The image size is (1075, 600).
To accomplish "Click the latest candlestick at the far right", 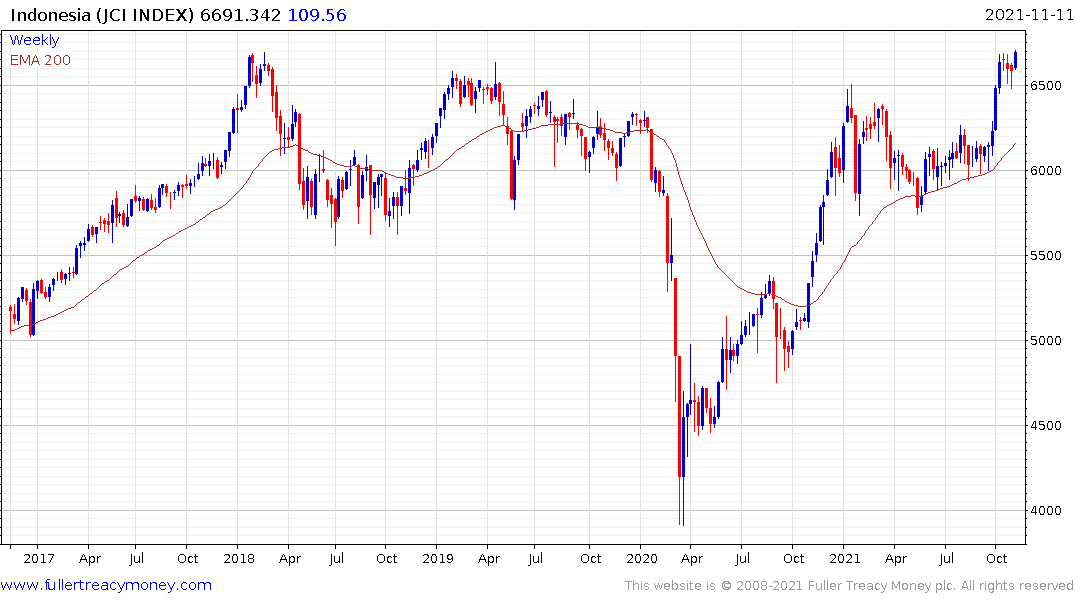I will coord(1015,60).
